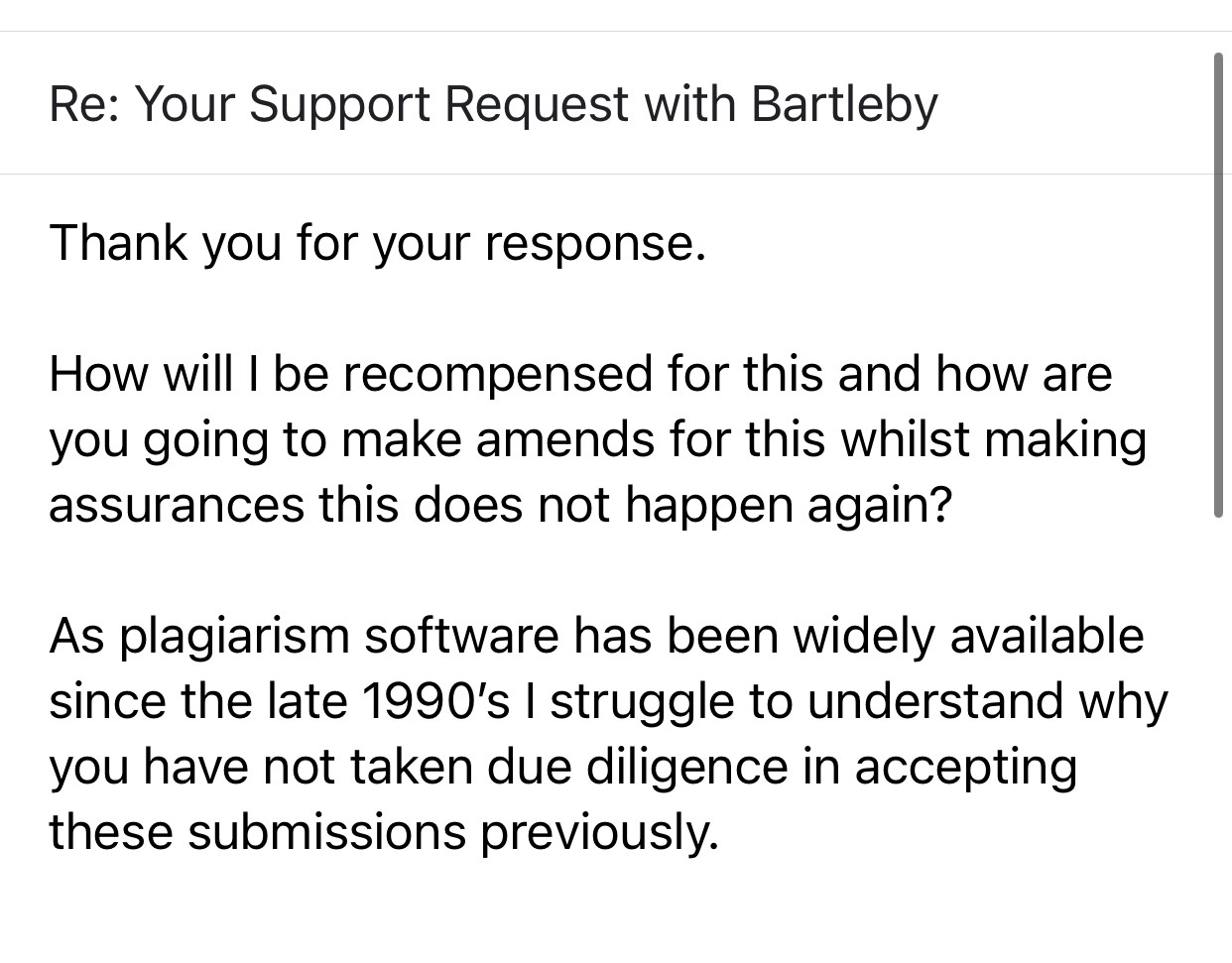Click the vertical scrollbar thumb
Image resolution: width=1232 pixels, height=963 pixels.
(1219, 285)
